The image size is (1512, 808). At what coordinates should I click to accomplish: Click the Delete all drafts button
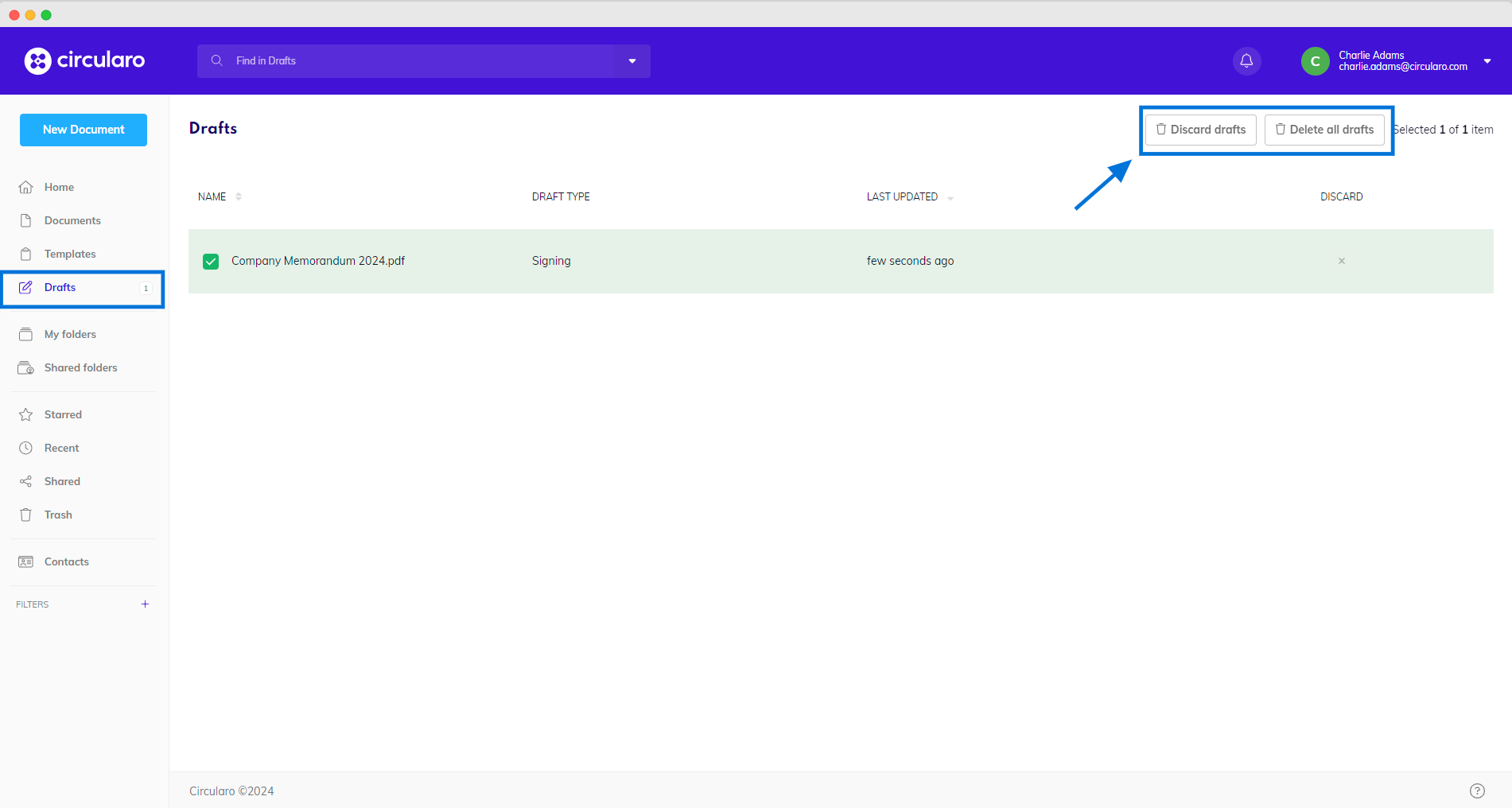tap(1323, 130)
